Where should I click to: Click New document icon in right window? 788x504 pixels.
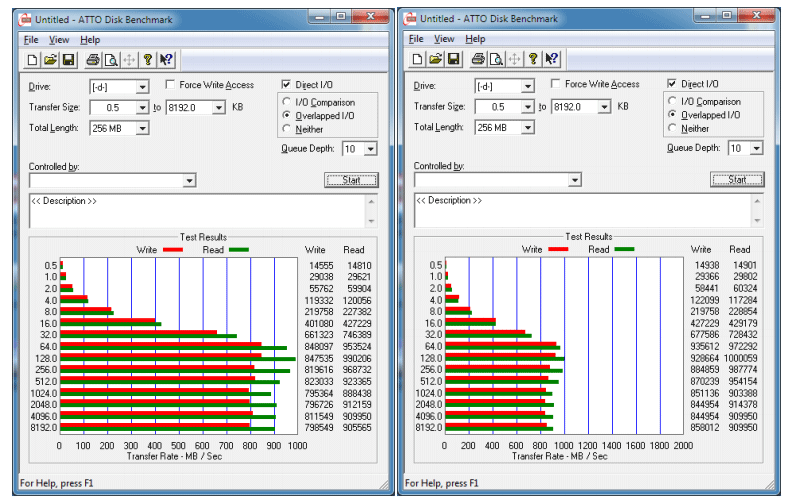pyautogui.click(x=417, y=59)
